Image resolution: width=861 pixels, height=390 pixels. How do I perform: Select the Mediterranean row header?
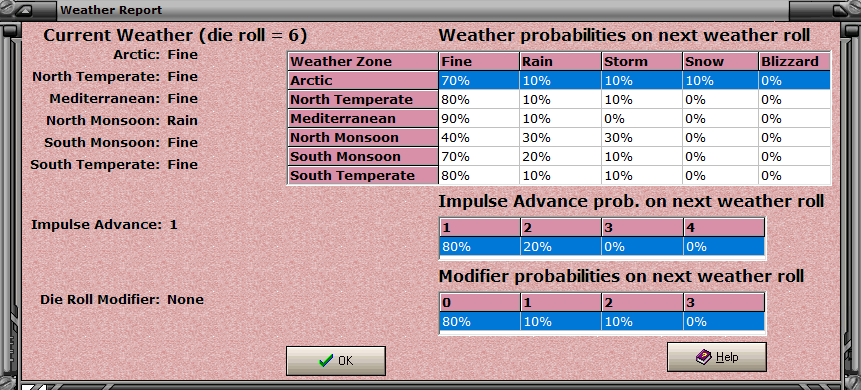(x=363, y=119)
